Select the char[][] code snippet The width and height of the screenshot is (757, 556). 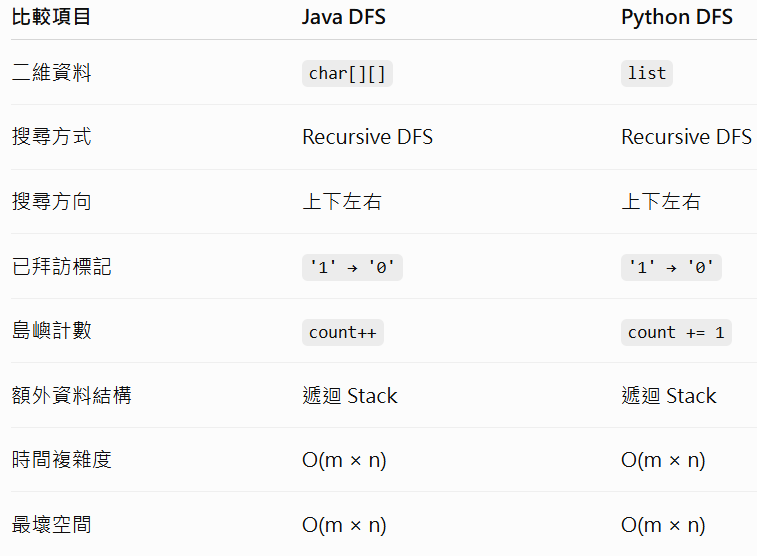click(347, 73)
